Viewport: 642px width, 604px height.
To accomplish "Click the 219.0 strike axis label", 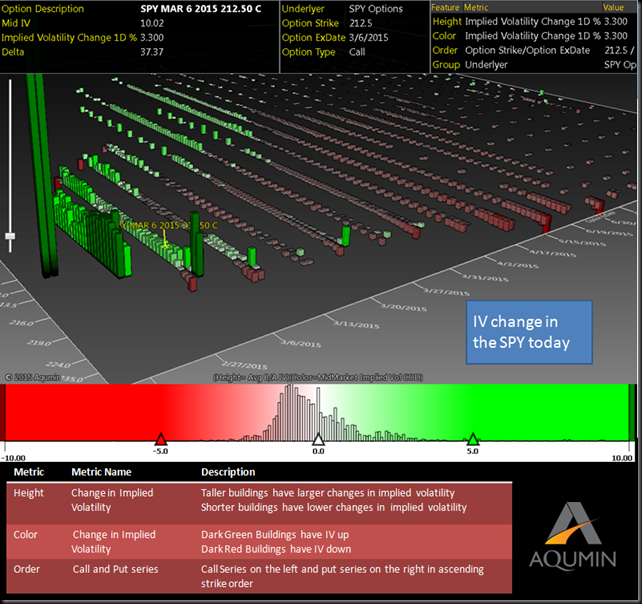I will click(39, 343).
